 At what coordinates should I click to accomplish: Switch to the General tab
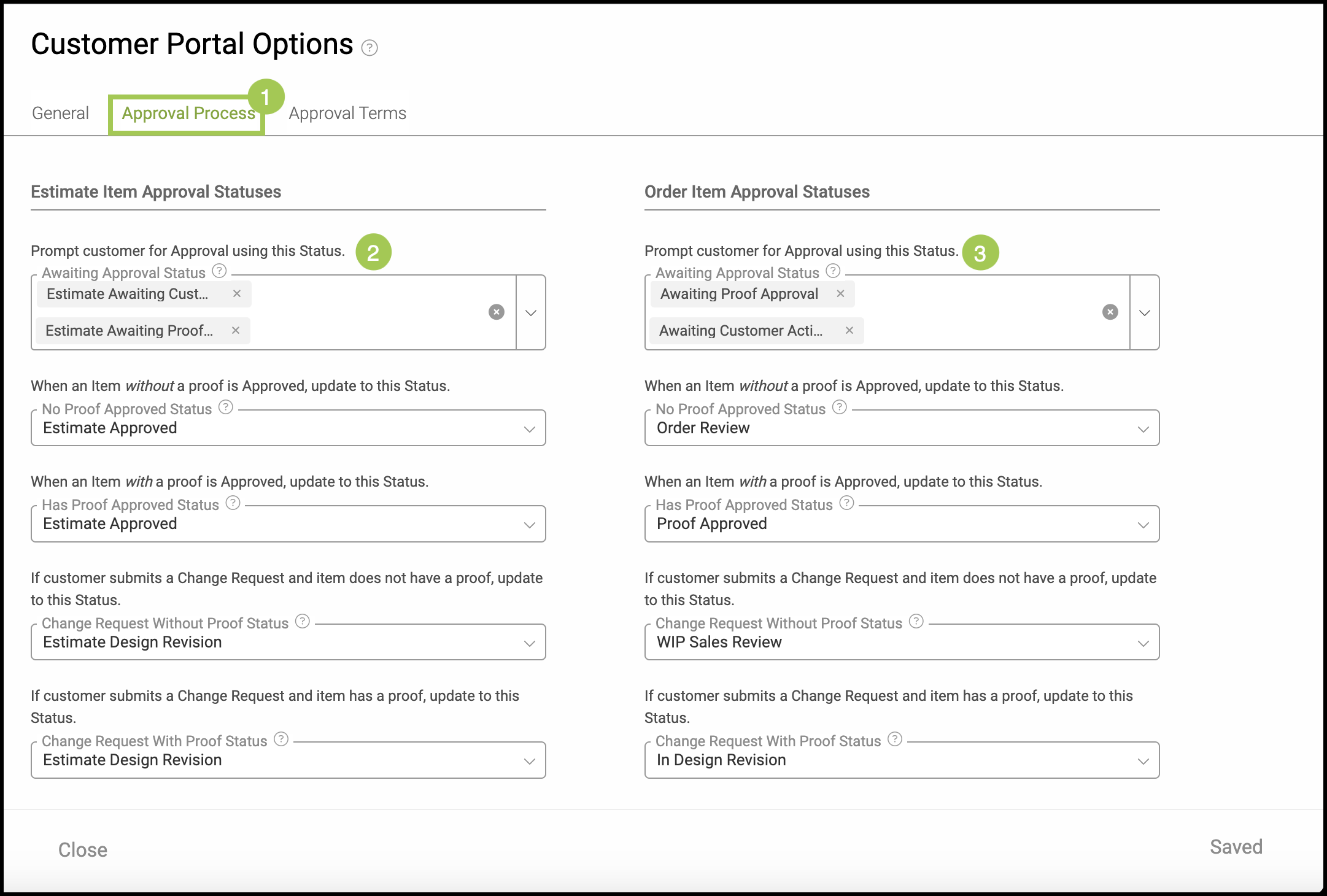(60, 114)
